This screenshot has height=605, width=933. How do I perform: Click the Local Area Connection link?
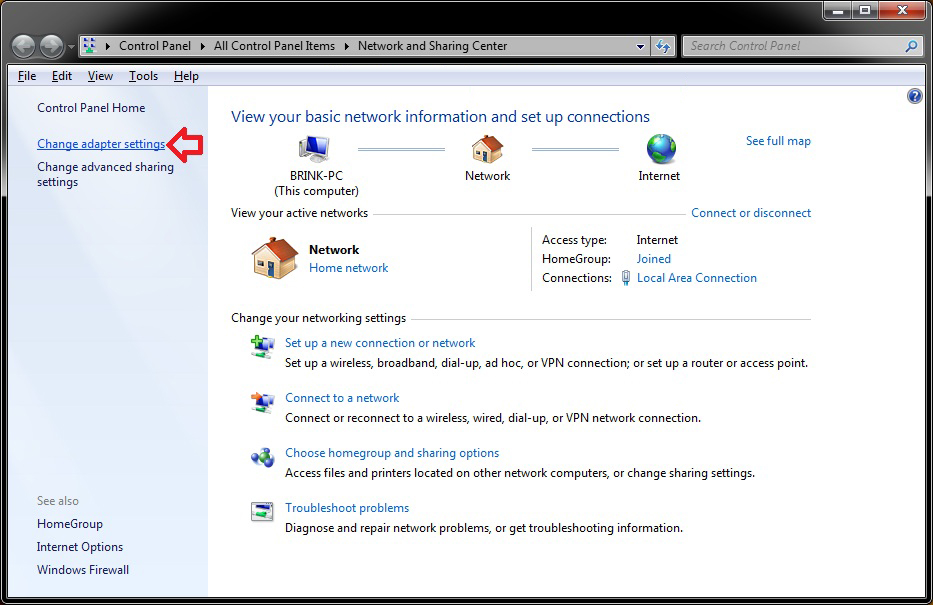(697, 278)
